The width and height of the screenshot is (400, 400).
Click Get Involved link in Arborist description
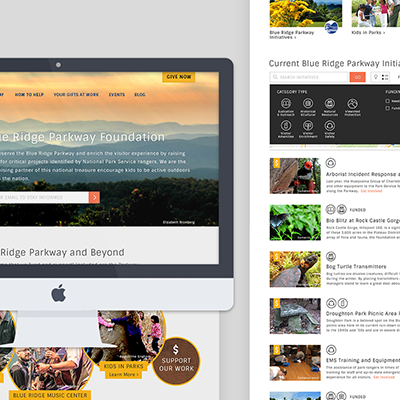click(371, 191)
